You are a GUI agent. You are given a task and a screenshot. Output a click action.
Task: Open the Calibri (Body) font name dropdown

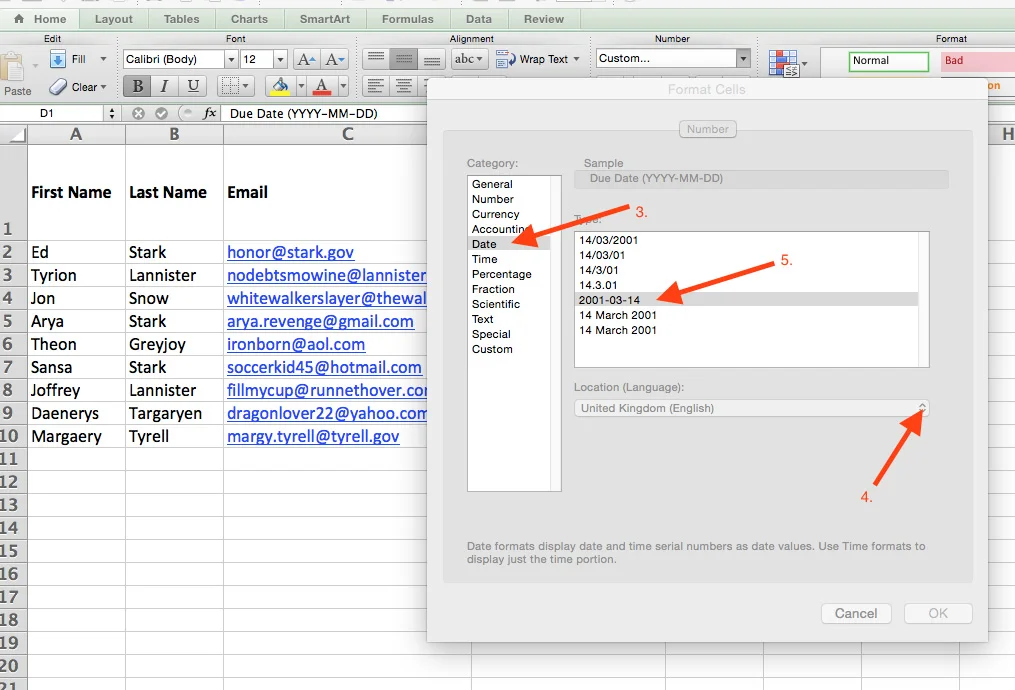point(231,60)
